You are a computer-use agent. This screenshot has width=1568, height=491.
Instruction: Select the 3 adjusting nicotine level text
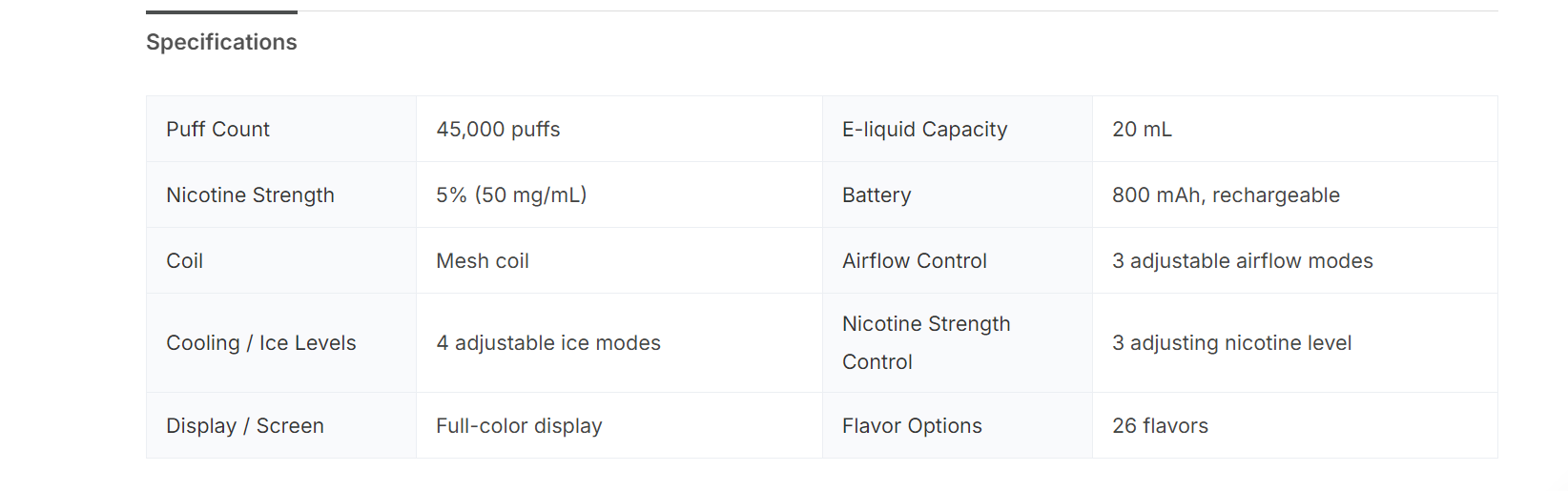coord(1231,343)
